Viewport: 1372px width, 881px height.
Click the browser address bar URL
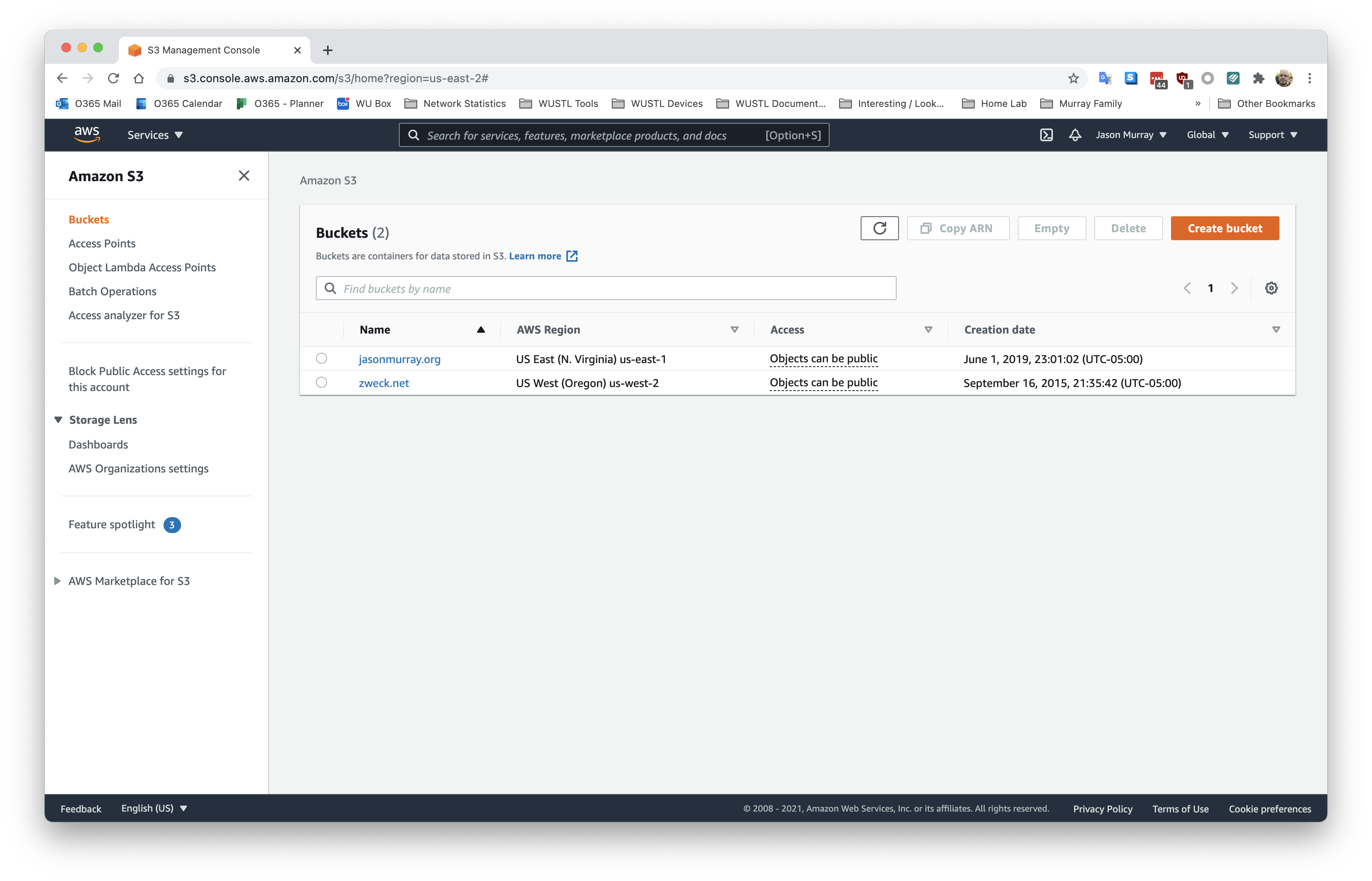[x=335, y=78]
